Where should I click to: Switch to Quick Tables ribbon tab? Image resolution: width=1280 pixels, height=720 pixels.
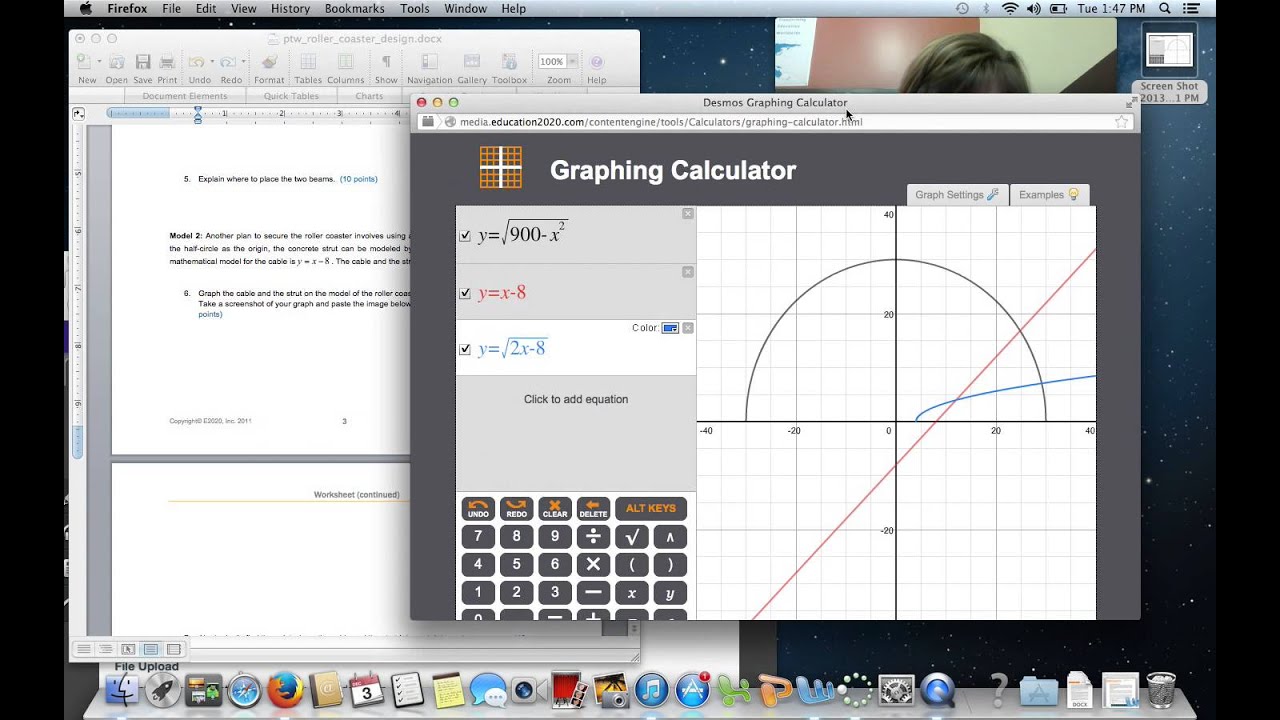coord(291,96)
